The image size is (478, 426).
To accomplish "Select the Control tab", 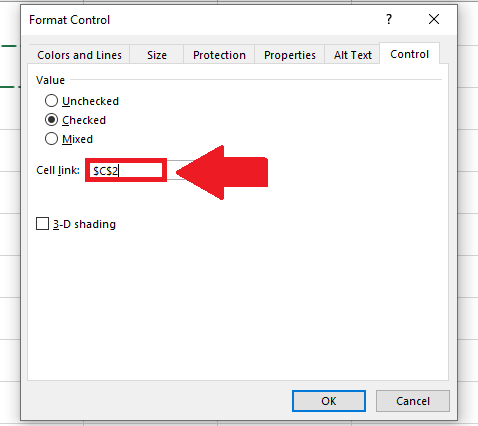I will [409, 54].
